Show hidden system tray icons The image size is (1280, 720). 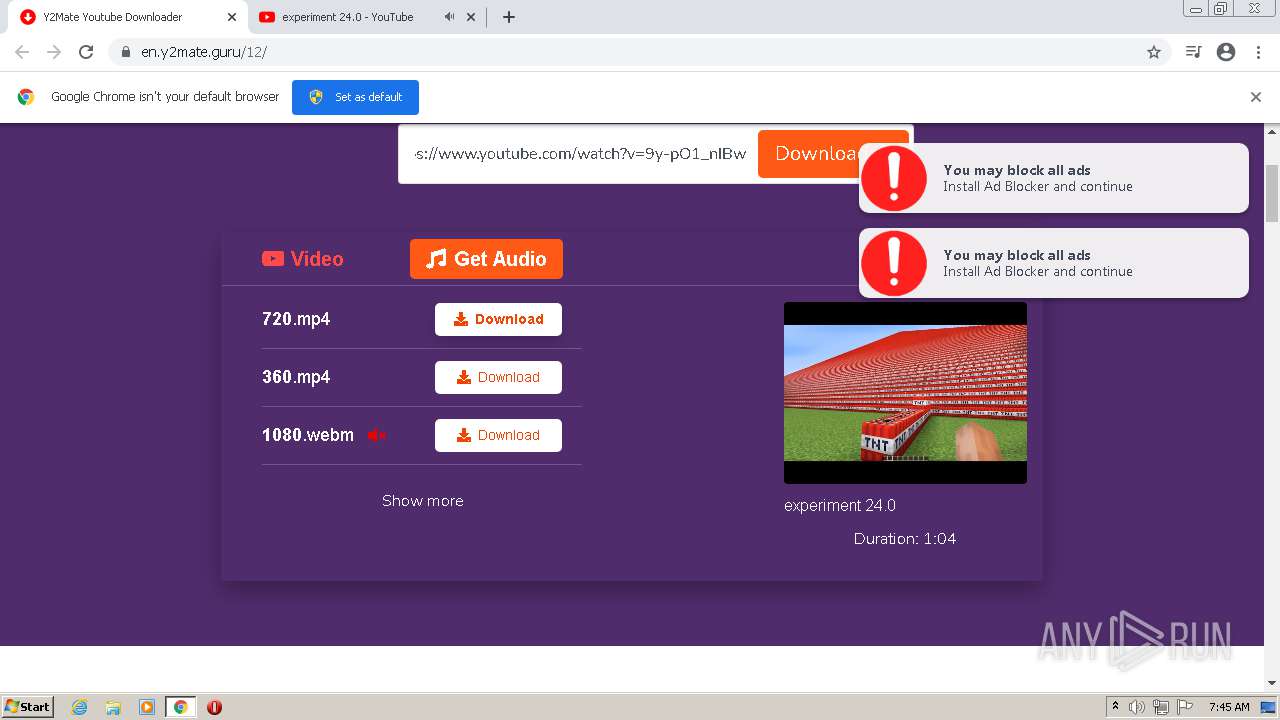point(1115,707)
